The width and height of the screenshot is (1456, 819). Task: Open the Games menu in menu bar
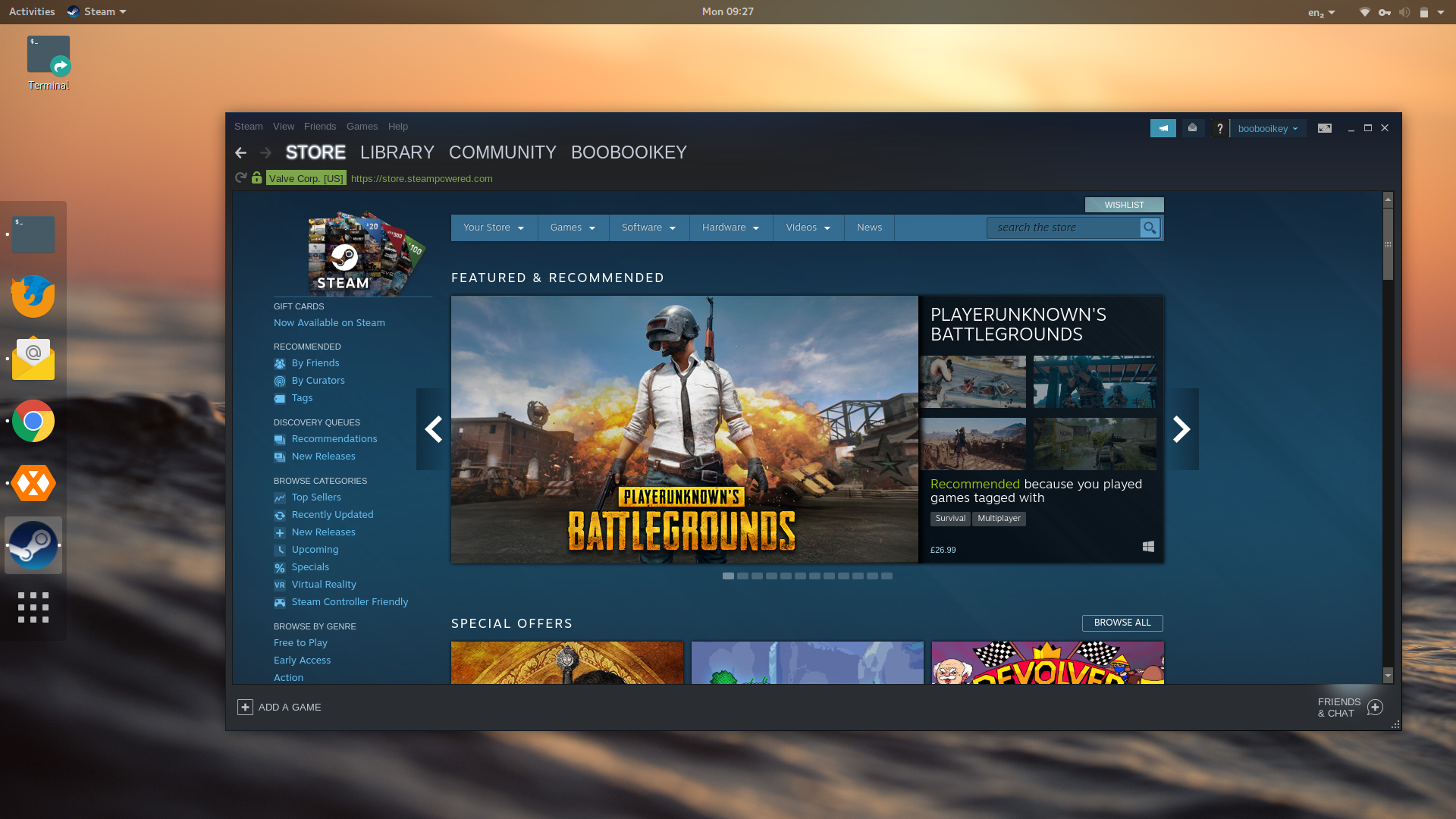coord(362,127)
